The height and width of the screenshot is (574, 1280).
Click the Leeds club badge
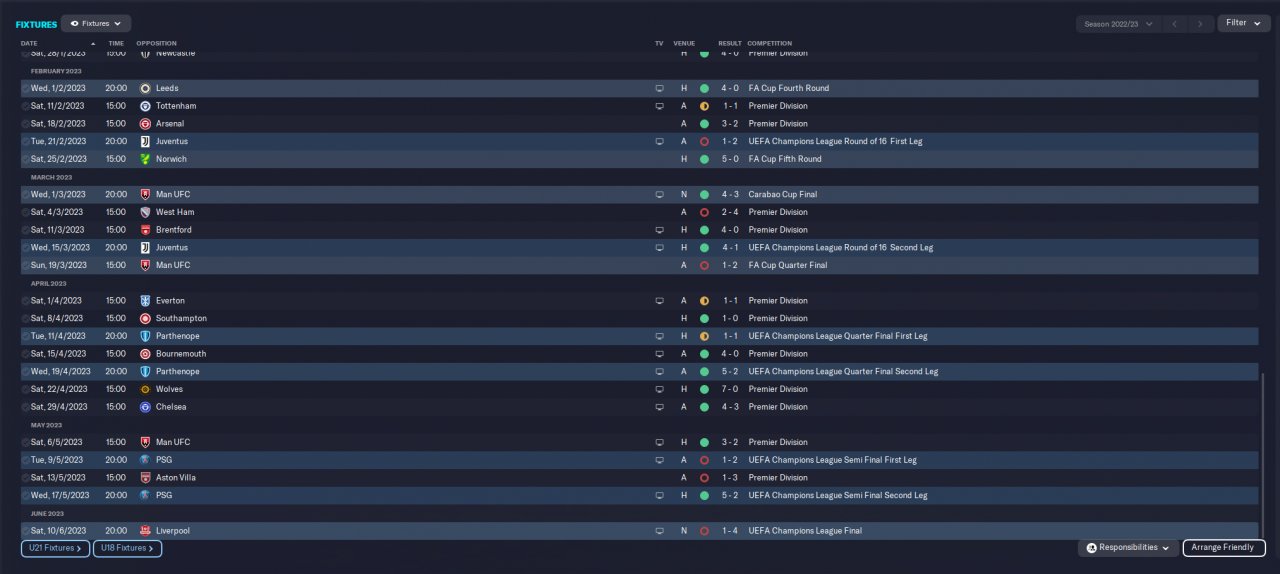tap(145, 88)
